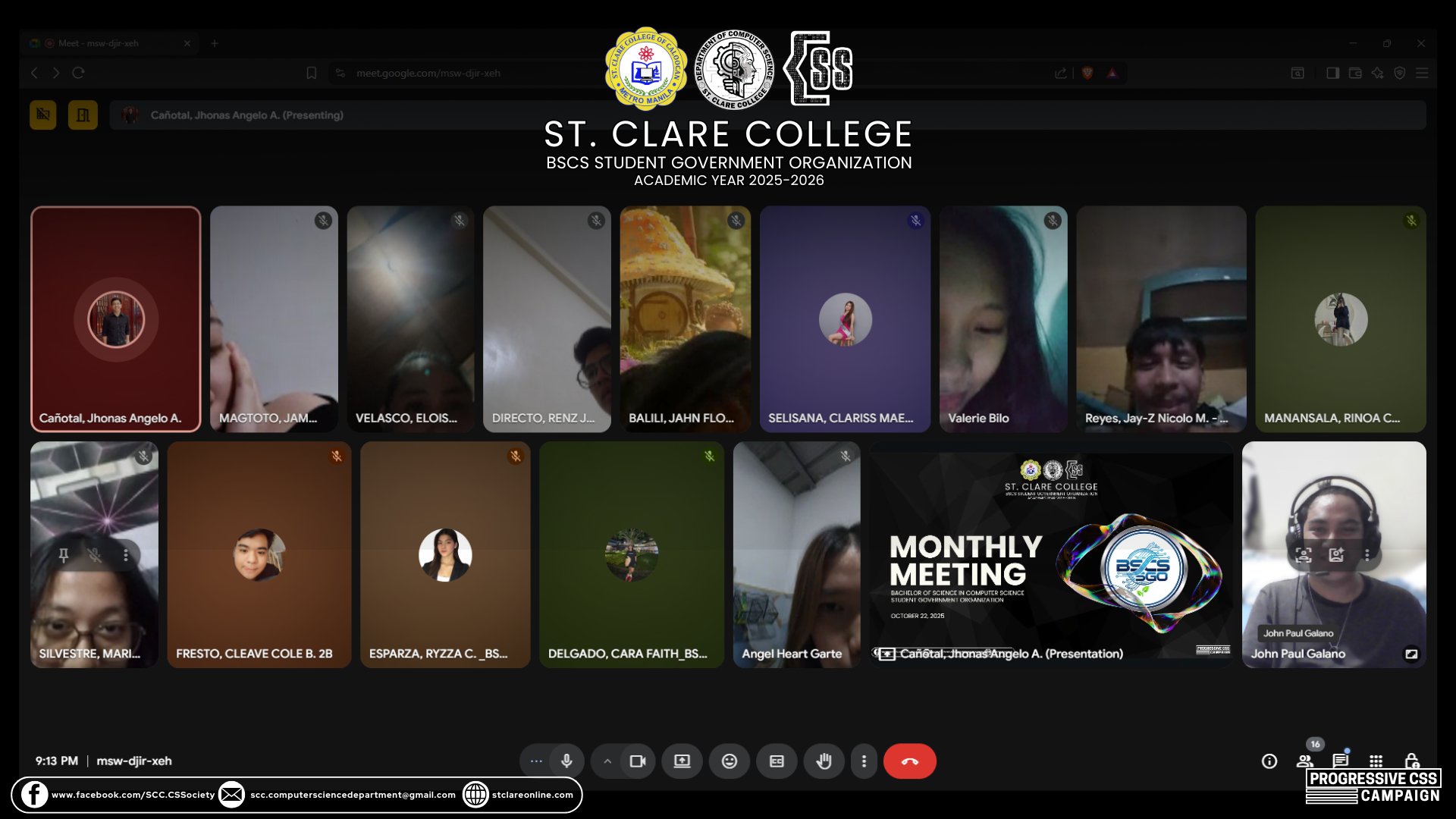
Task: Open the meeting details info icon
Action: [x=1269, y=761]
